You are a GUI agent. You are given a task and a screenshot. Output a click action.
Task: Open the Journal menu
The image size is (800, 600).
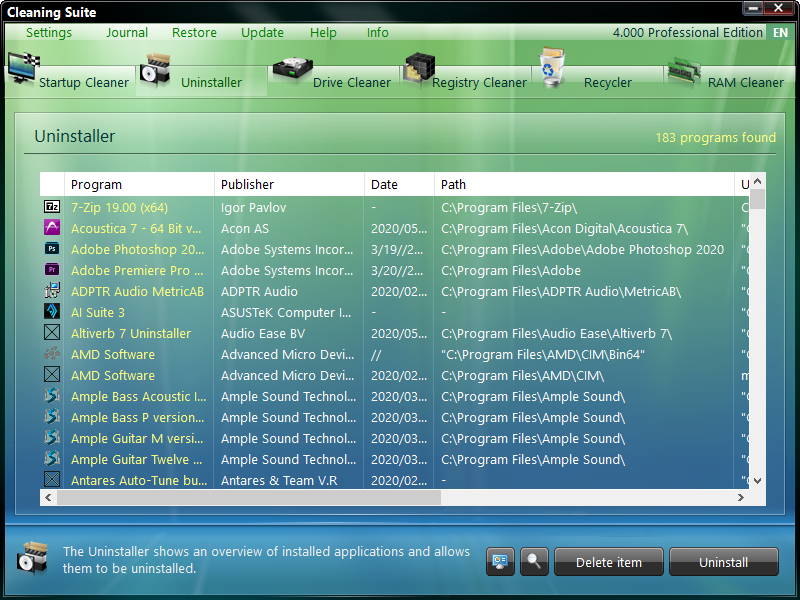(x=127, y=33)
